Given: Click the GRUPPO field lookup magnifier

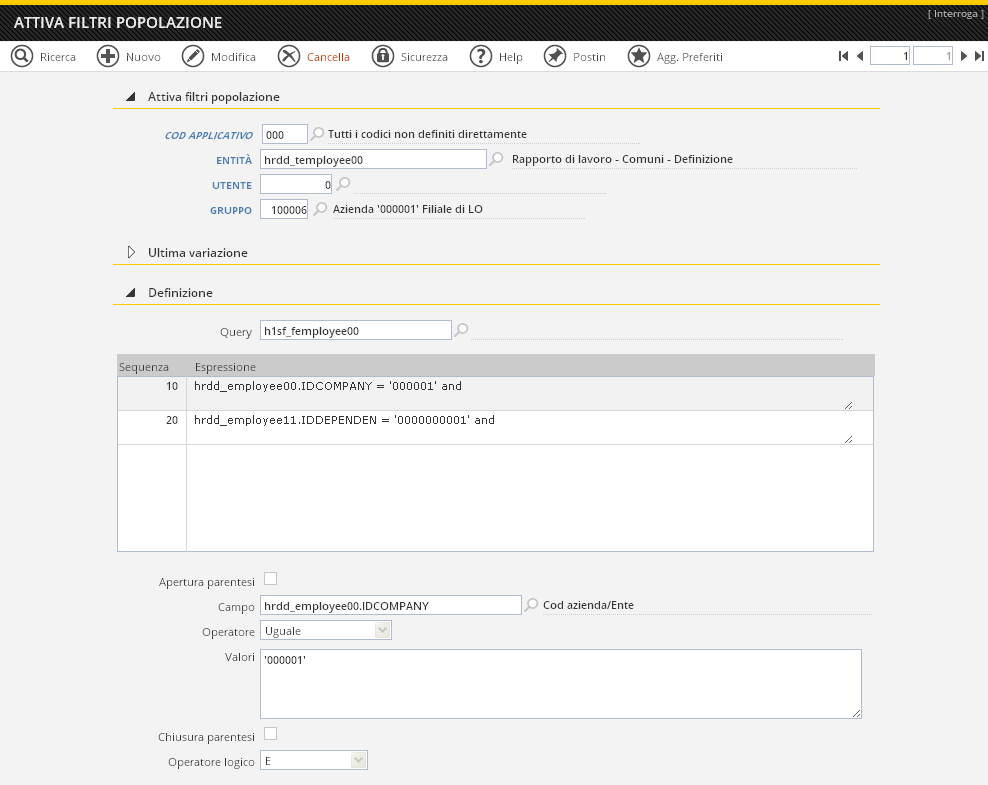Looking at the screenshot, I should 319,209.
